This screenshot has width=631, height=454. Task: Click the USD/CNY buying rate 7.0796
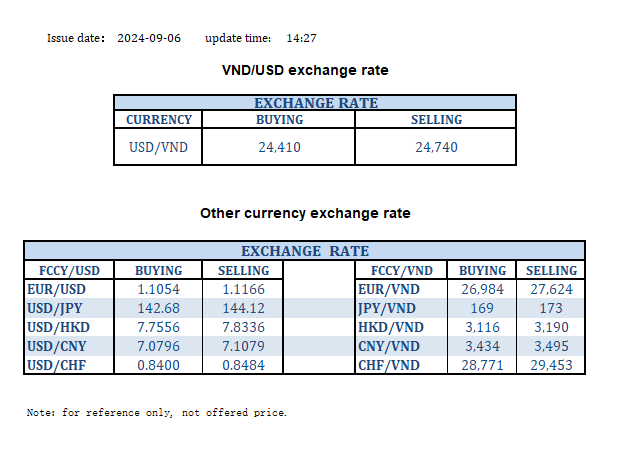point(158,346)
